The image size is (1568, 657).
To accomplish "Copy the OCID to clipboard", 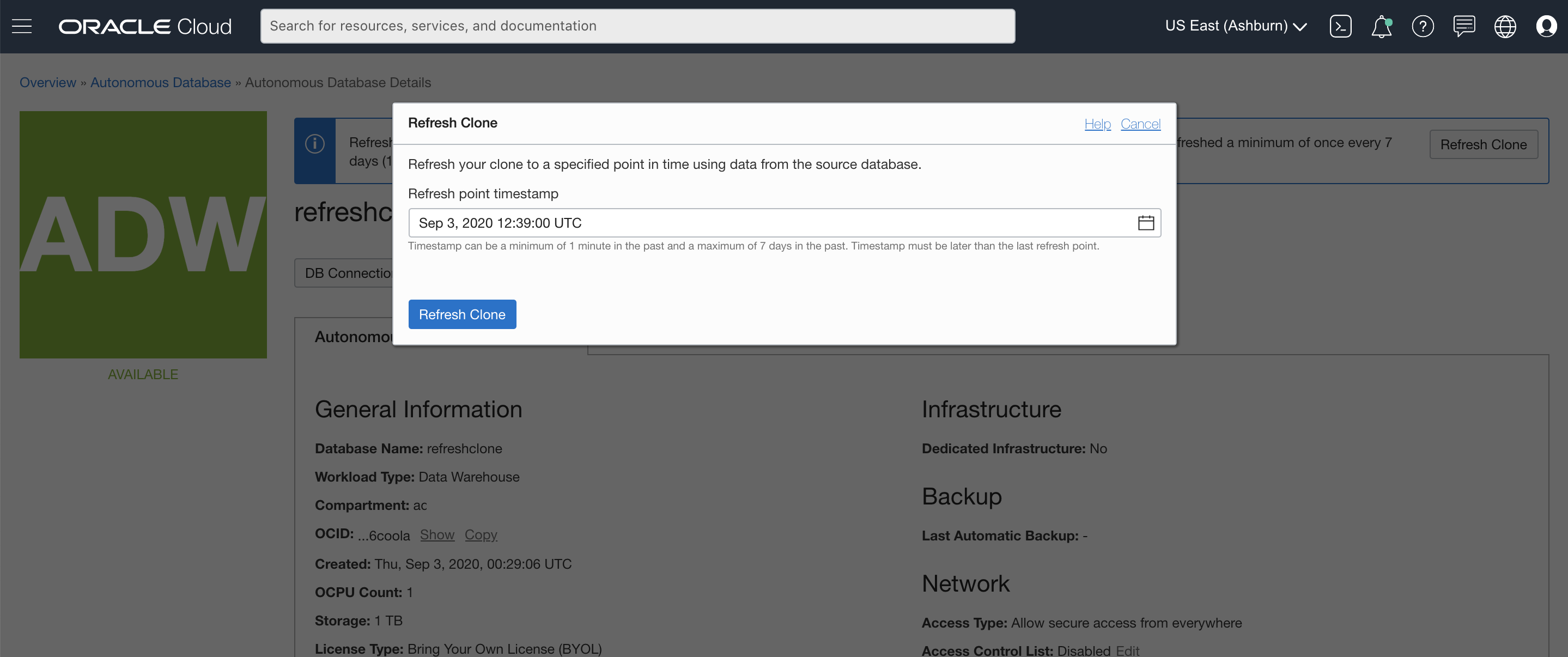I will pos(481,534).
